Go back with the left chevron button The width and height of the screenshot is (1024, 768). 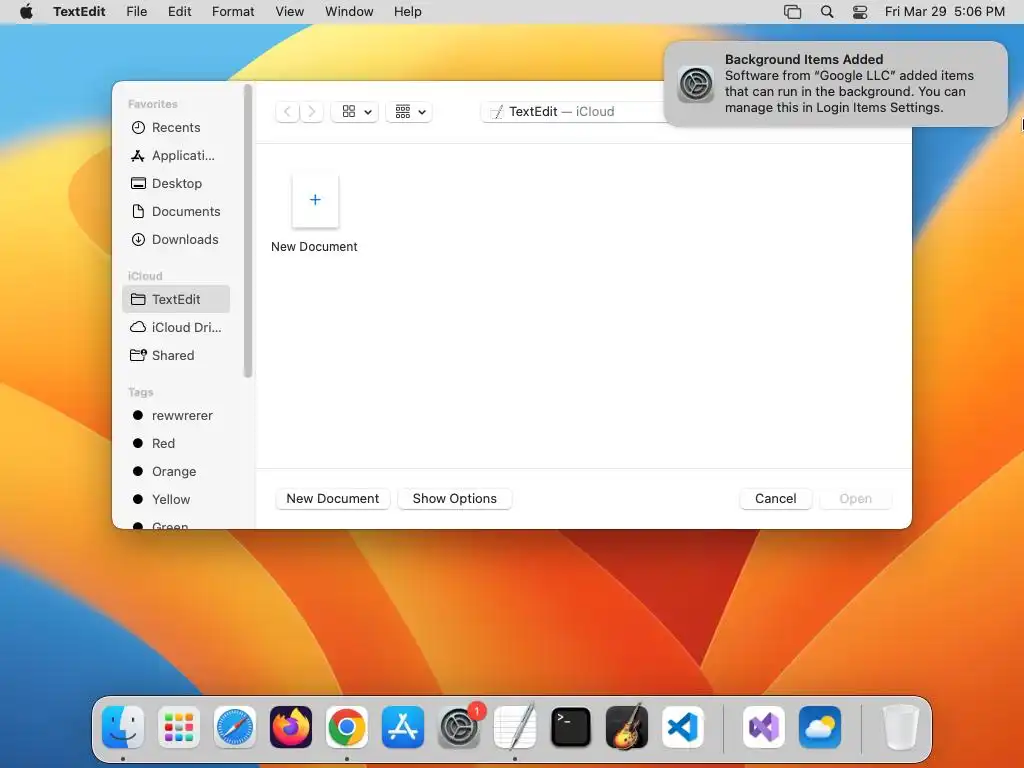click(287, 112)
